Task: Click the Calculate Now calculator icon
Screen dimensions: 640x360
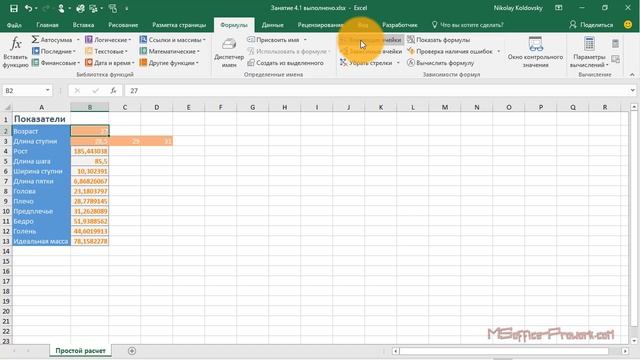Action: pos(616,43)
